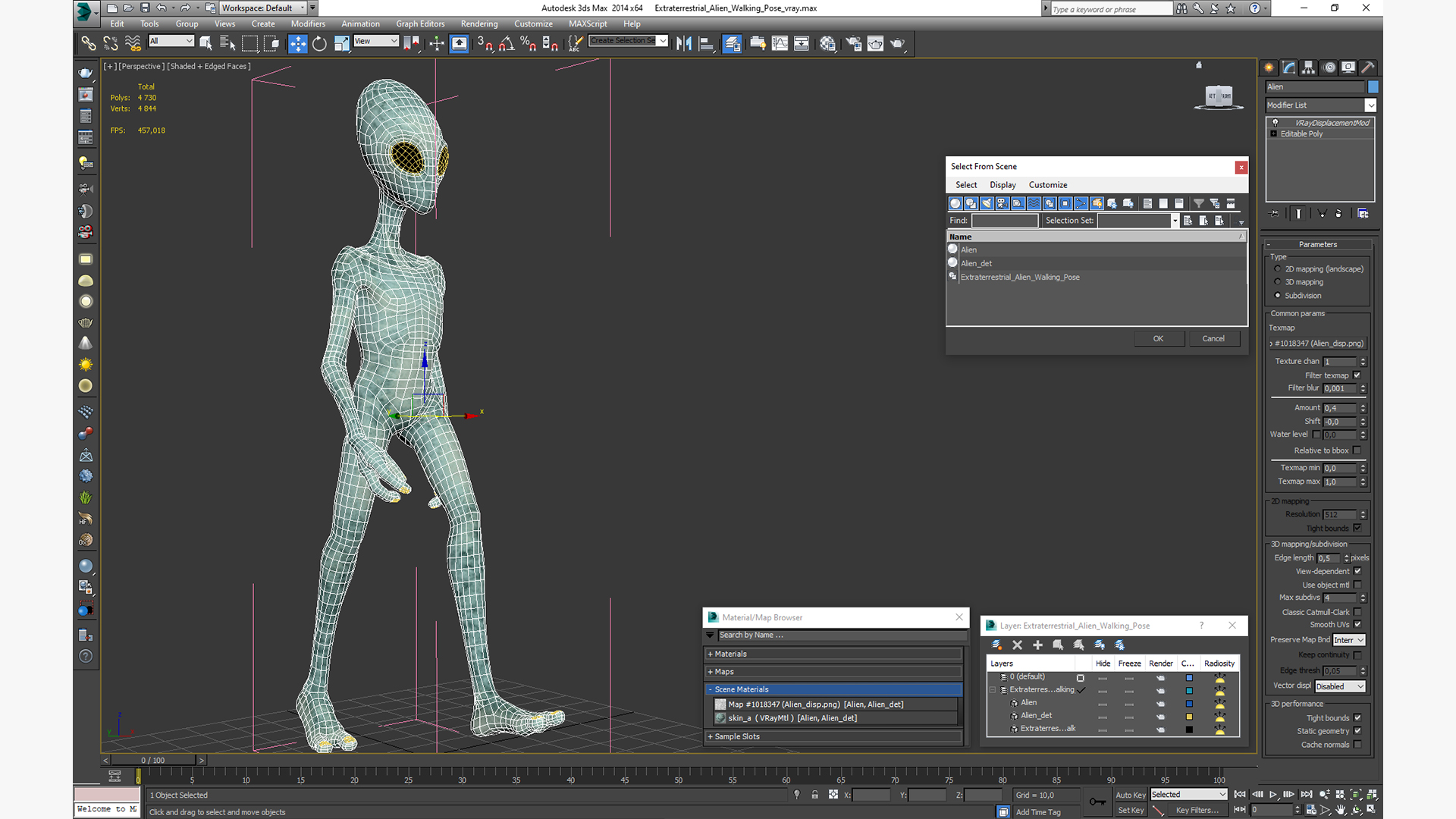This screenshot has height=819, width=1456.
Task: Click the Rendered Frame Window icon
Action: click(x=875, y=44)
